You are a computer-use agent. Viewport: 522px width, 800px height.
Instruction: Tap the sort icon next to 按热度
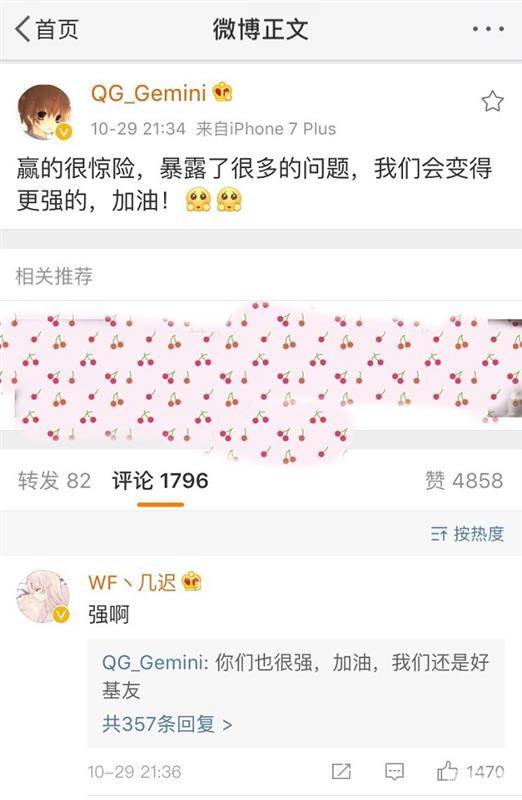(439, 534)
